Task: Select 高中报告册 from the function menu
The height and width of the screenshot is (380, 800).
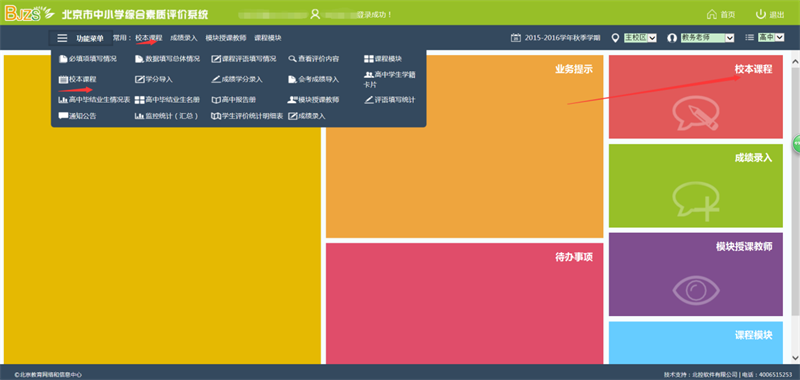Action: [x=234, y=100]
